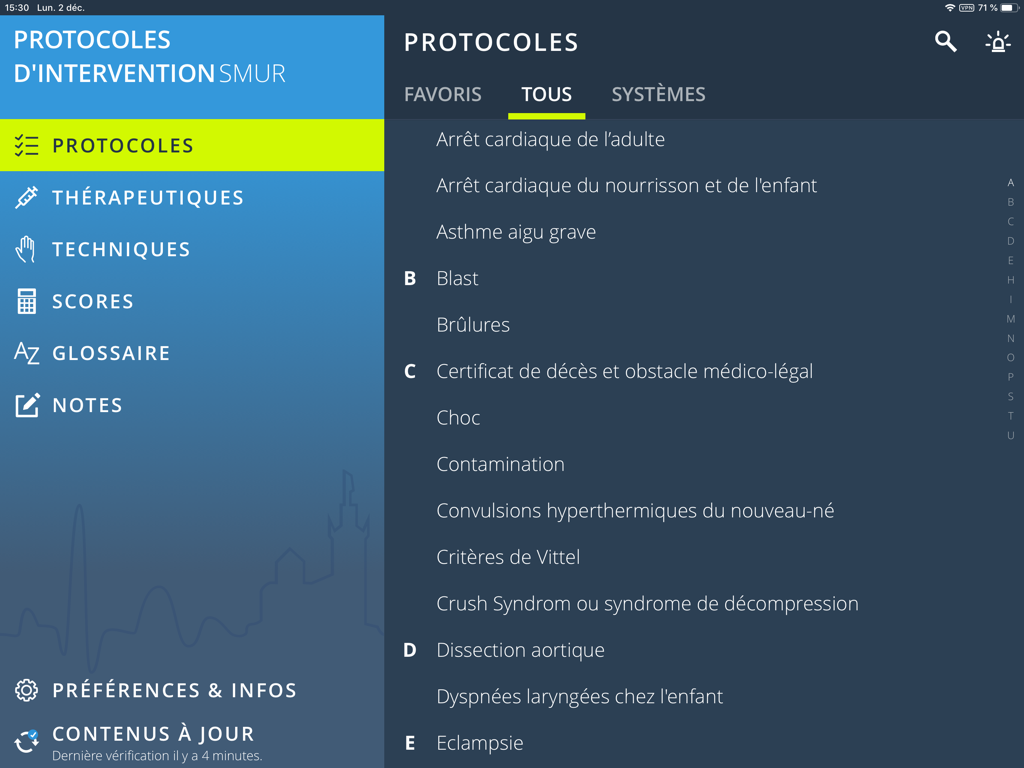Select the syringe Thérapeutiques icon
This screenshot has width=1024, height=768.
click(27, 197)
